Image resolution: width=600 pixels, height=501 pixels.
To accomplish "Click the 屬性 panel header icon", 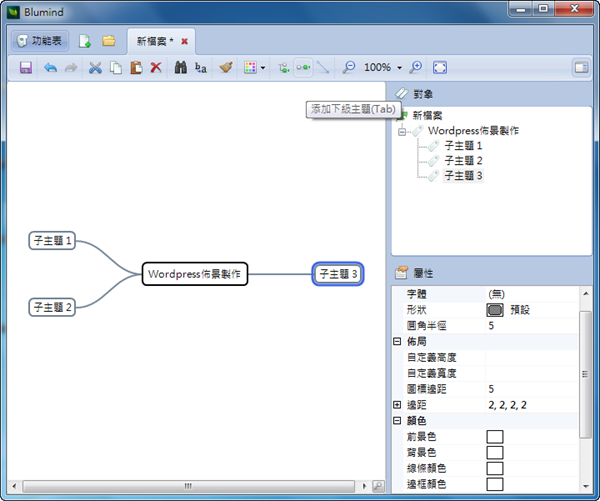I will [402, 273].
